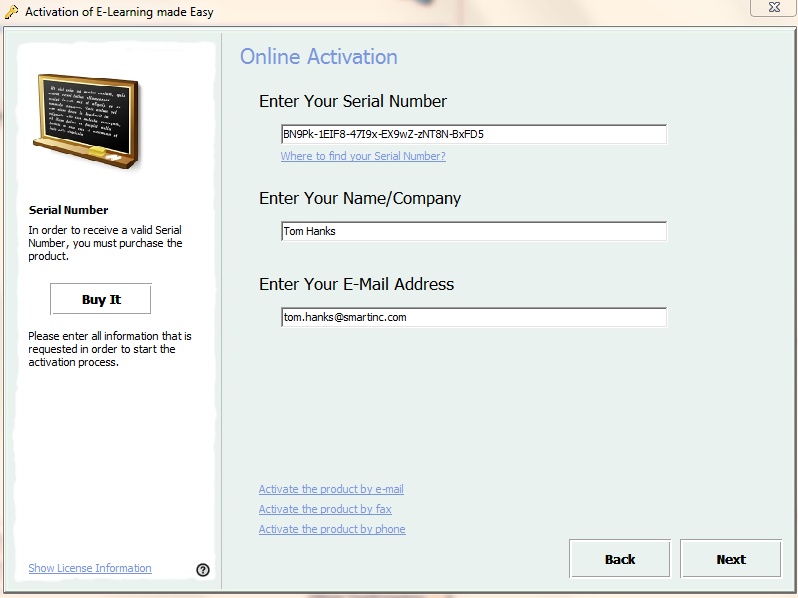Choose Activate the product by fax
Screen dimensions: 798x598
click(325, 509)
